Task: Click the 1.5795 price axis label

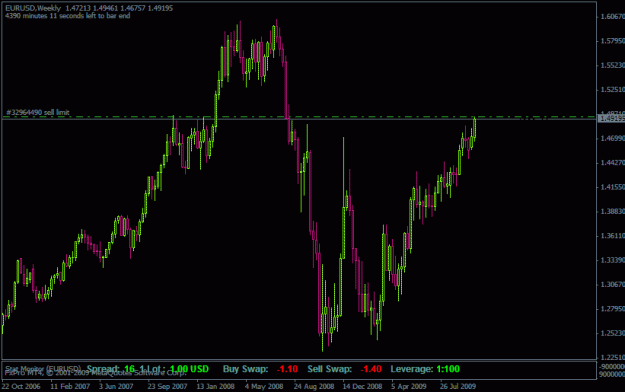Action: (x=612, y=41)
